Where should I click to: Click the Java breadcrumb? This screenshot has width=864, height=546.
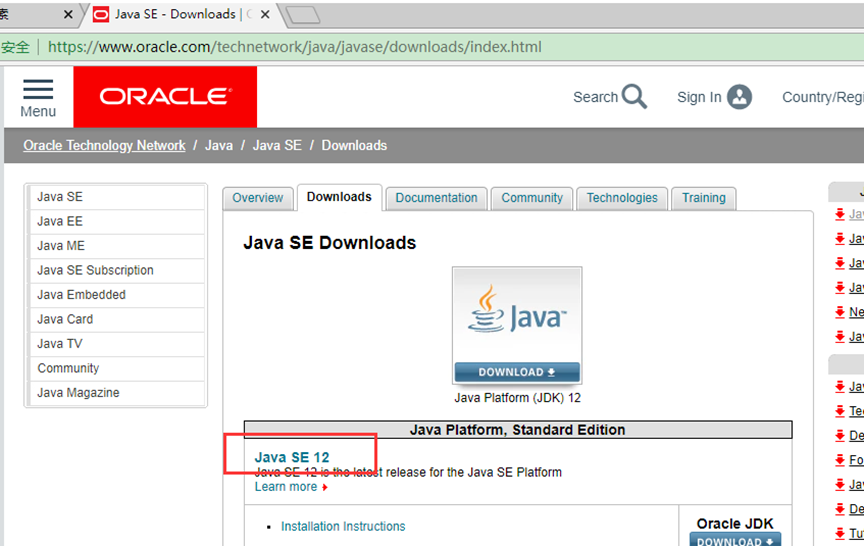(219, 145)
